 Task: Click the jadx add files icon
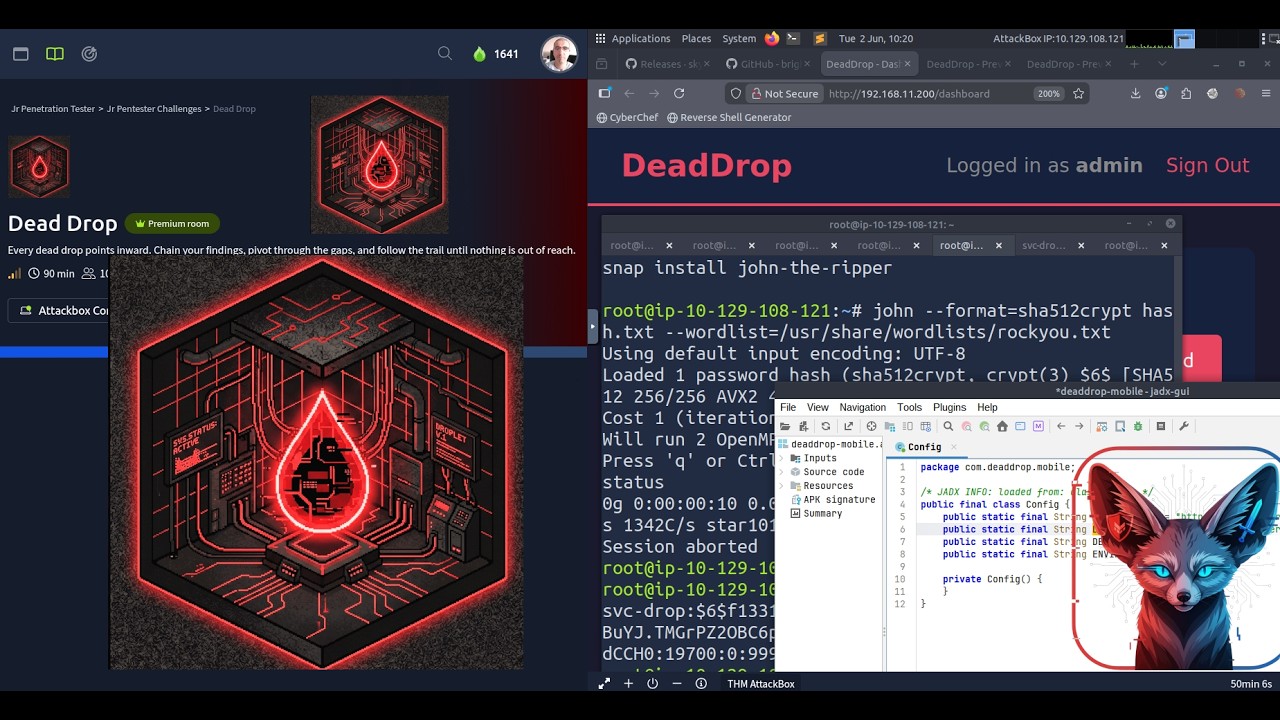pyautogui.click(x=804, y=426)
